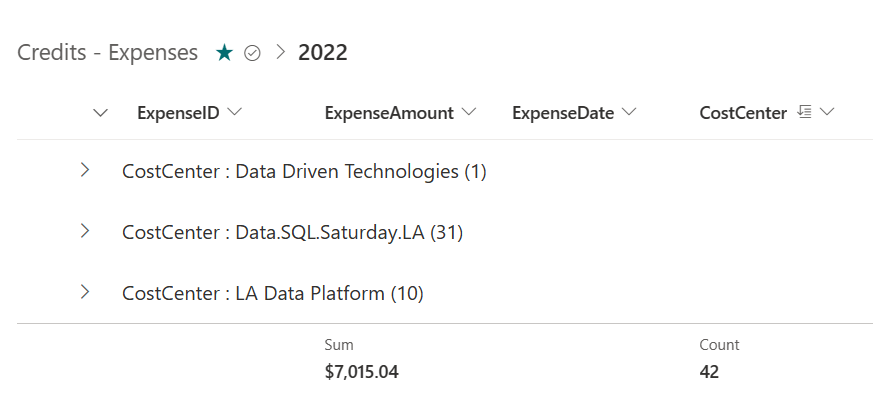Open the ExpenseAmount column dropdown arrow
The image size is (873, 401).
pos(470,113)
